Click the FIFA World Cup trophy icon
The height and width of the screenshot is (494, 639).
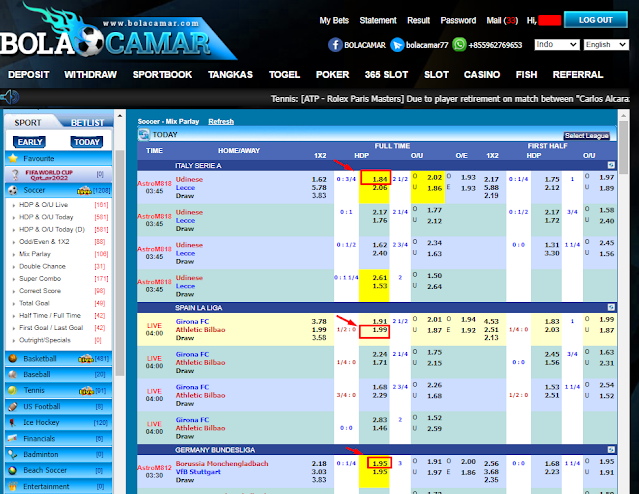(15, 175)
